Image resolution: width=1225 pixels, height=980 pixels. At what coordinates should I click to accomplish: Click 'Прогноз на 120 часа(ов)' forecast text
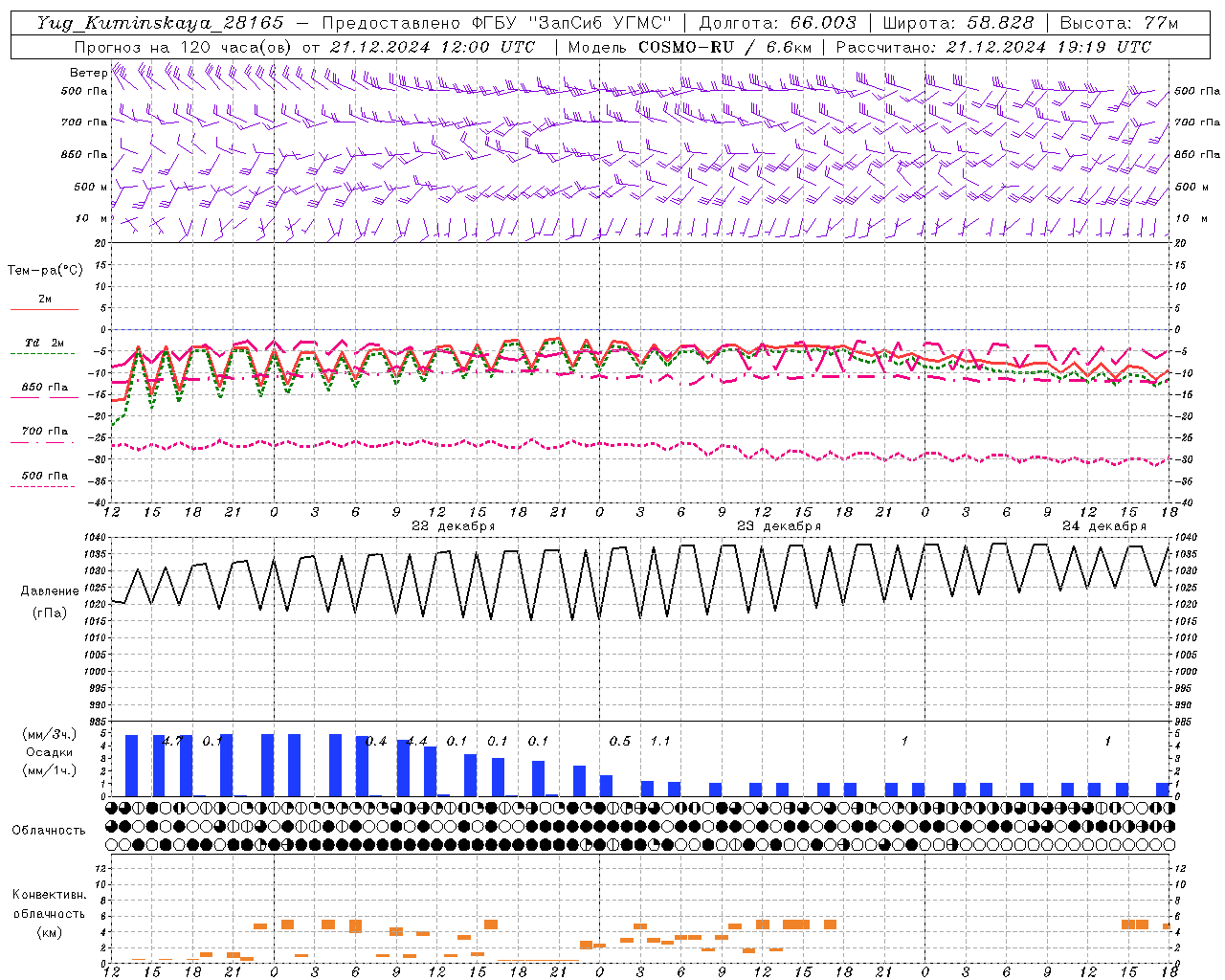pyautogui.click(x=184, y=47)
